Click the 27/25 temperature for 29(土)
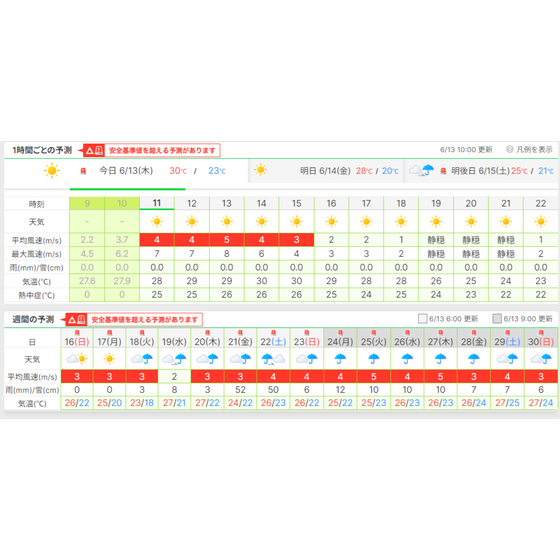This screenshot has width=560, height=560. point(507,403)
